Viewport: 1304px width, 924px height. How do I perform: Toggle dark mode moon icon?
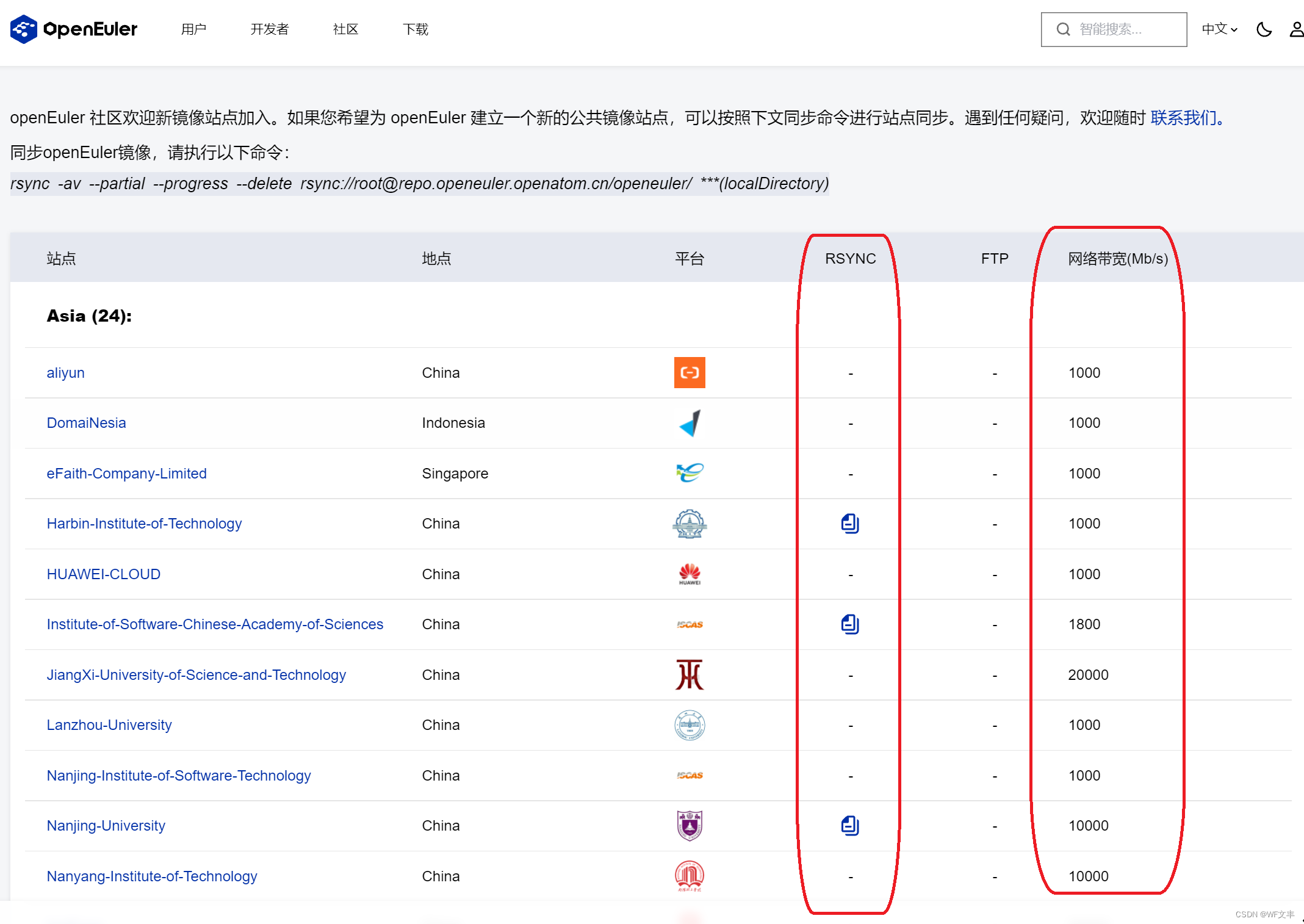pos(1264,29)
